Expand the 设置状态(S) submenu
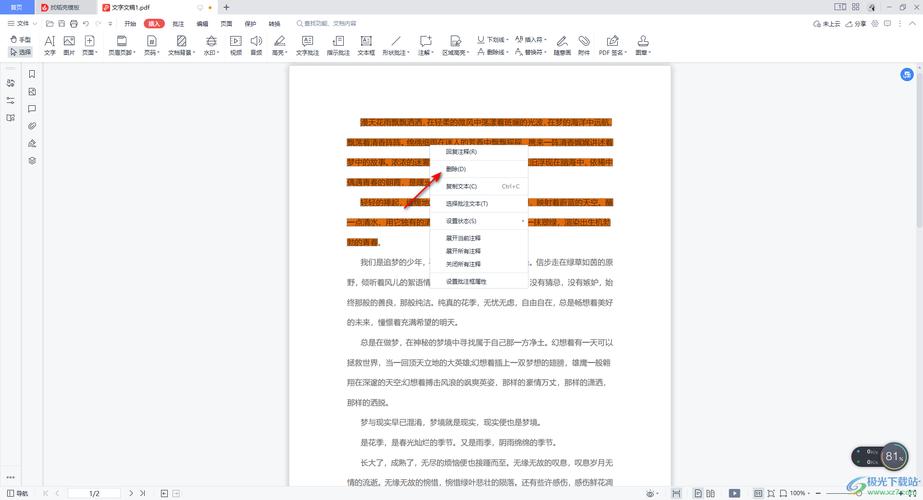The height and width of the screenshot is (500, 923). point(462,221)
